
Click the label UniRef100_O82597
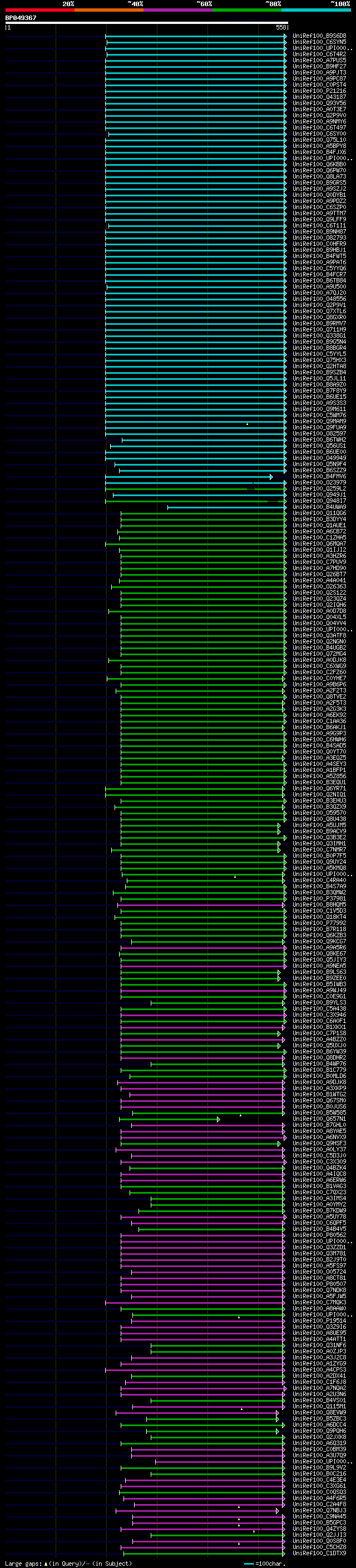coord(319,433)
